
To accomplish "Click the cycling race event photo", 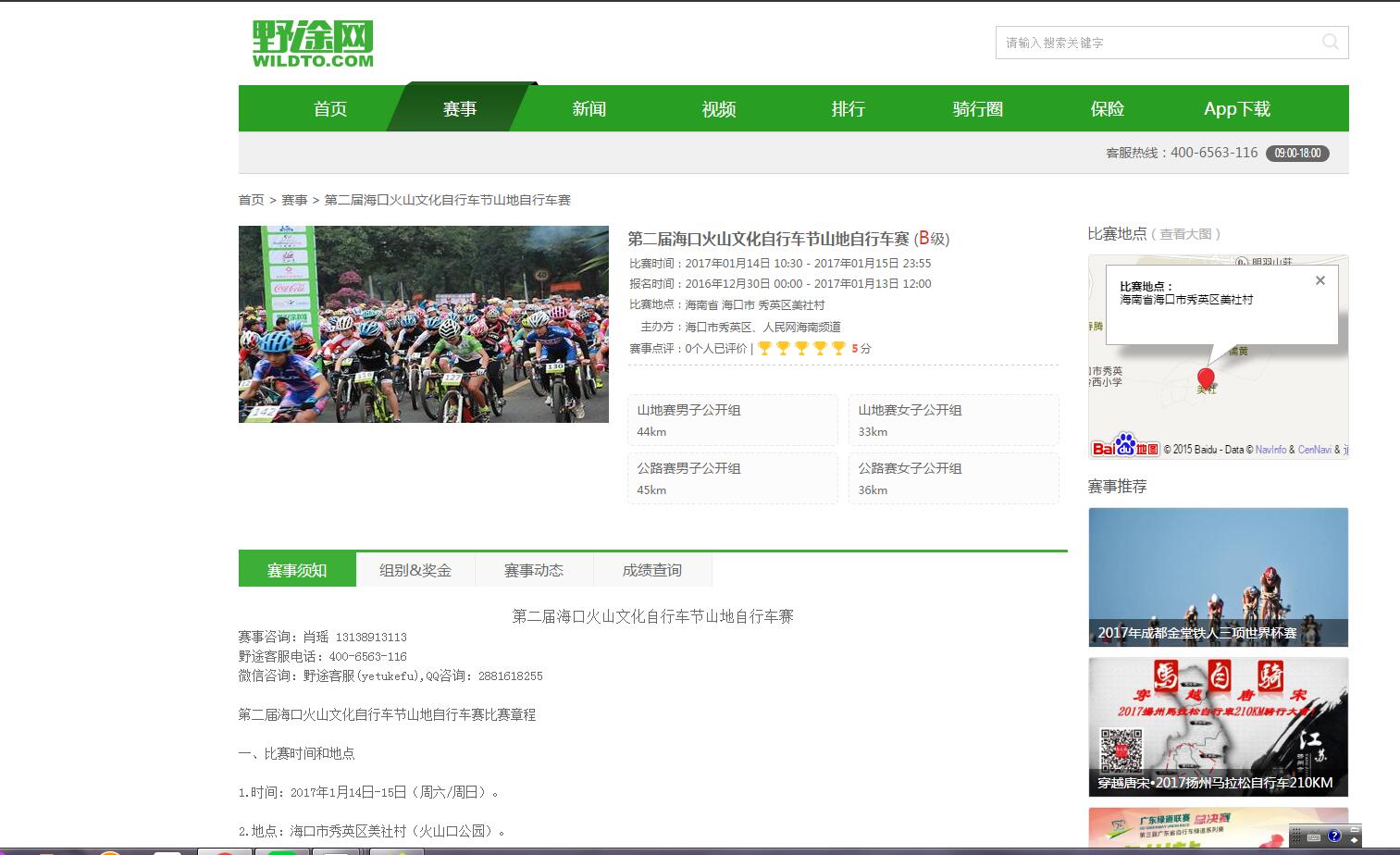I will point(424,324).
